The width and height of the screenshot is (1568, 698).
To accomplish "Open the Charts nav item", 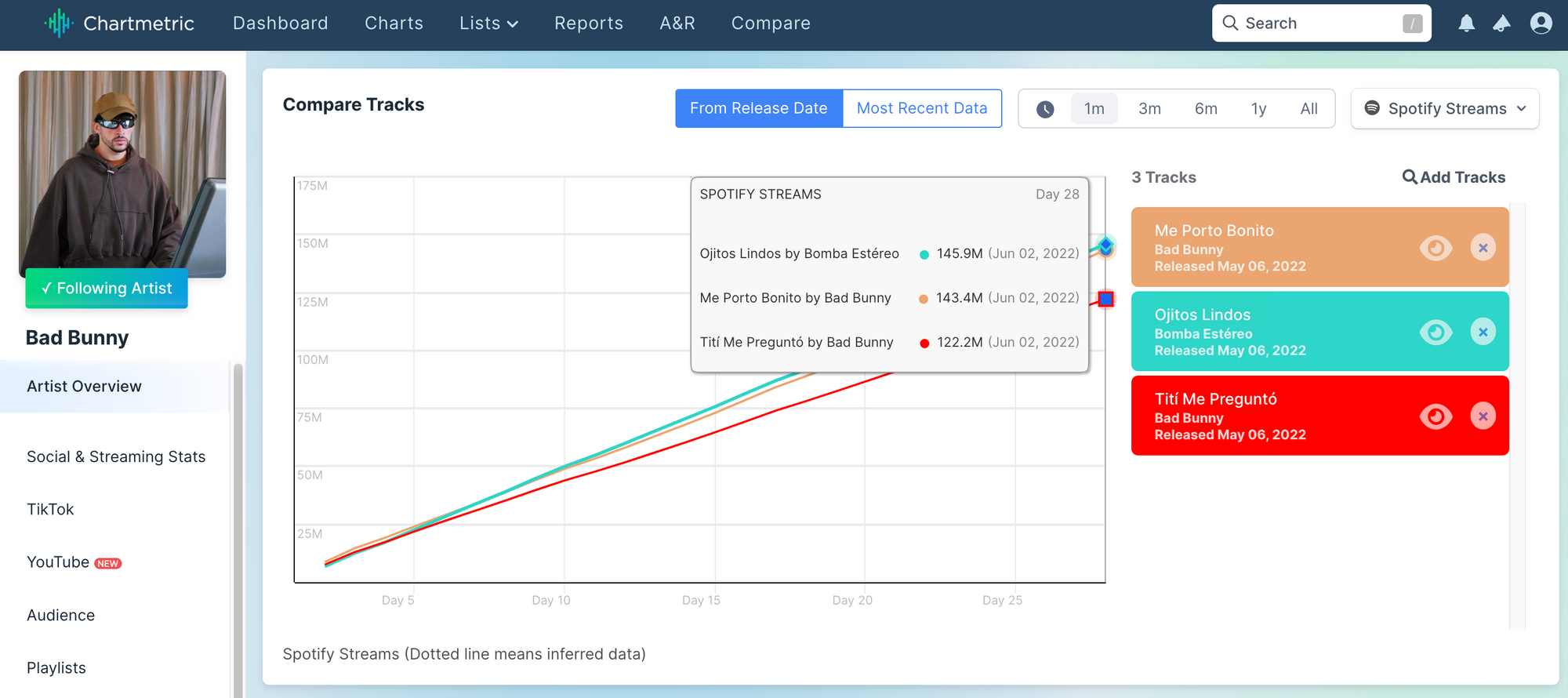I will click(x=394, y=24).
